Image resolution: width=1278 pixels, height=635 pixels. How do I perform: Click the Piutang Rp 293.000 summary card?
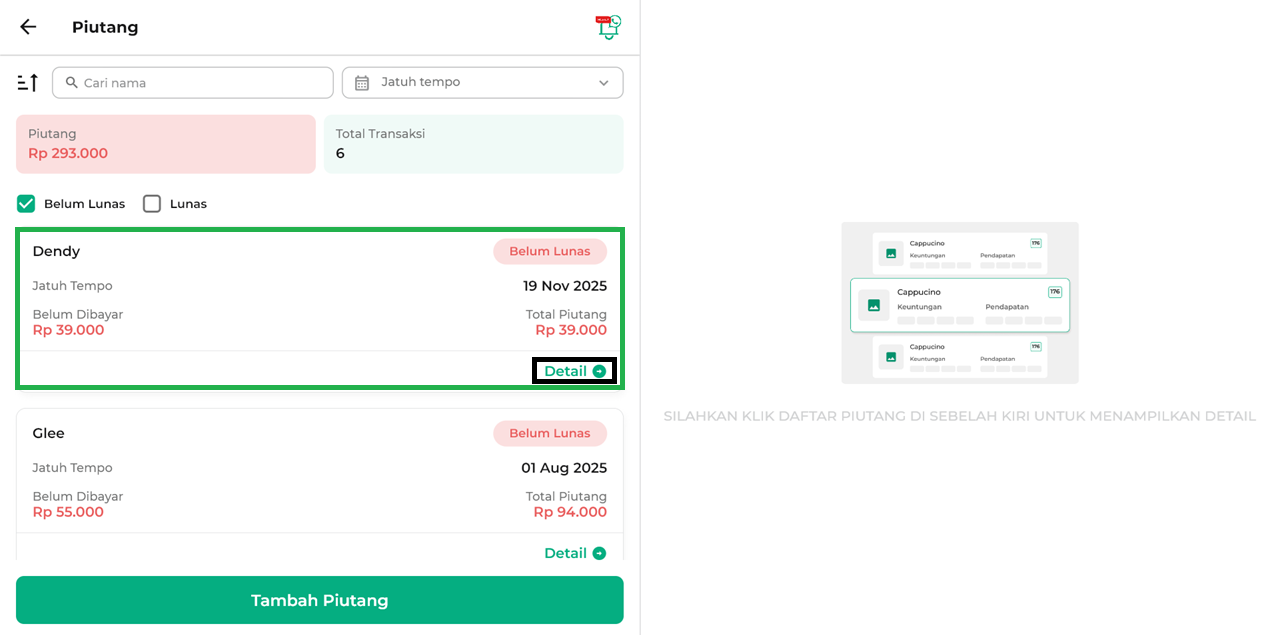pyautogui.click(x=166, y=144)
